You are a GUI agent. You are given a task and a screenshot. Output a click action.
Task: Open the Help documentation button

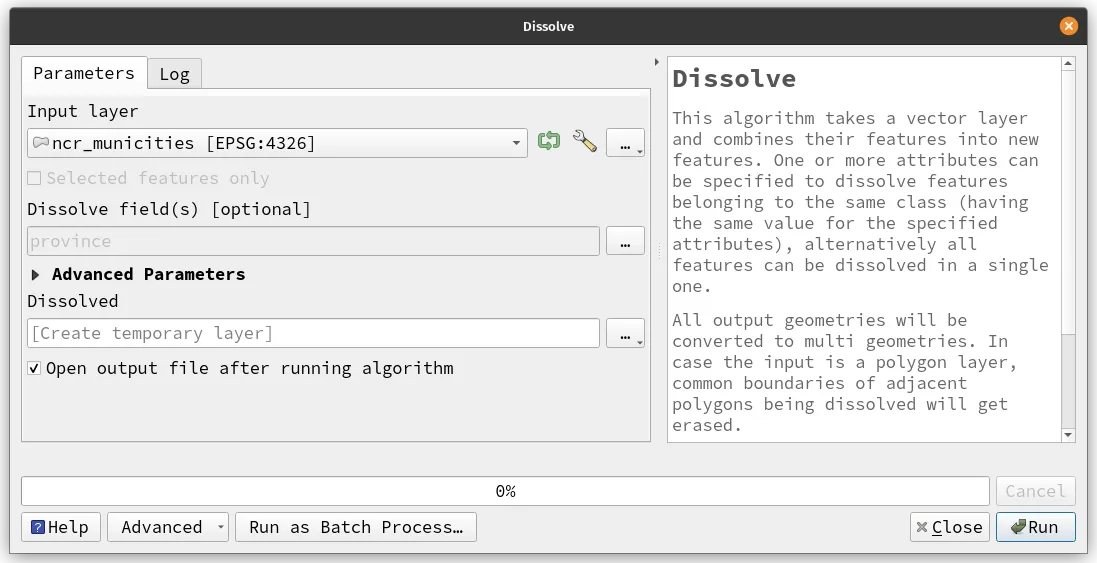(61, 527)
